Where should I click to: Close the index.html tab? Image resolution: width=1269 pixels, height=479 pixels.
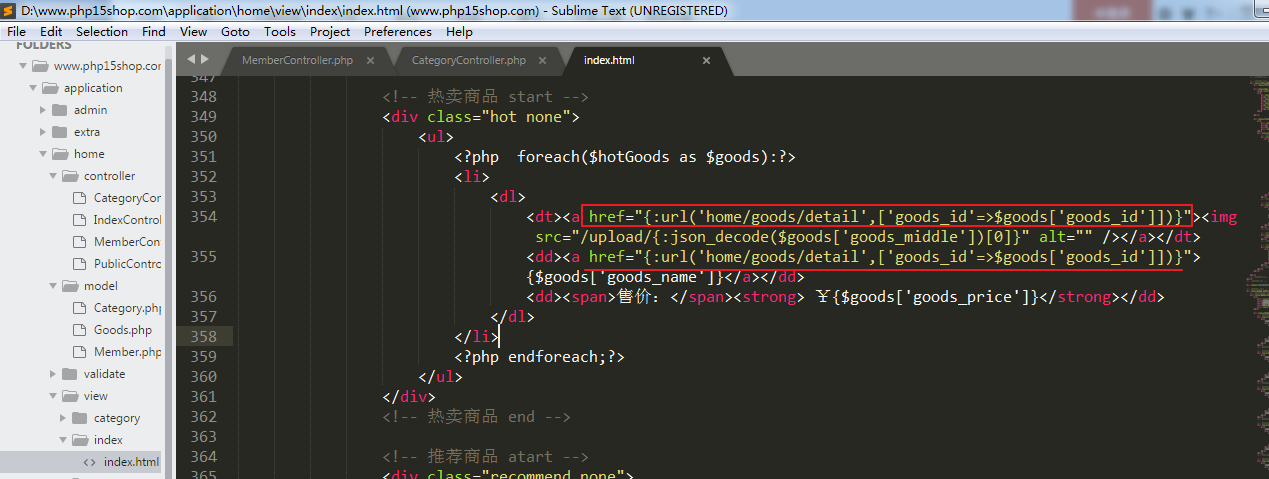[x=706, y=61]
